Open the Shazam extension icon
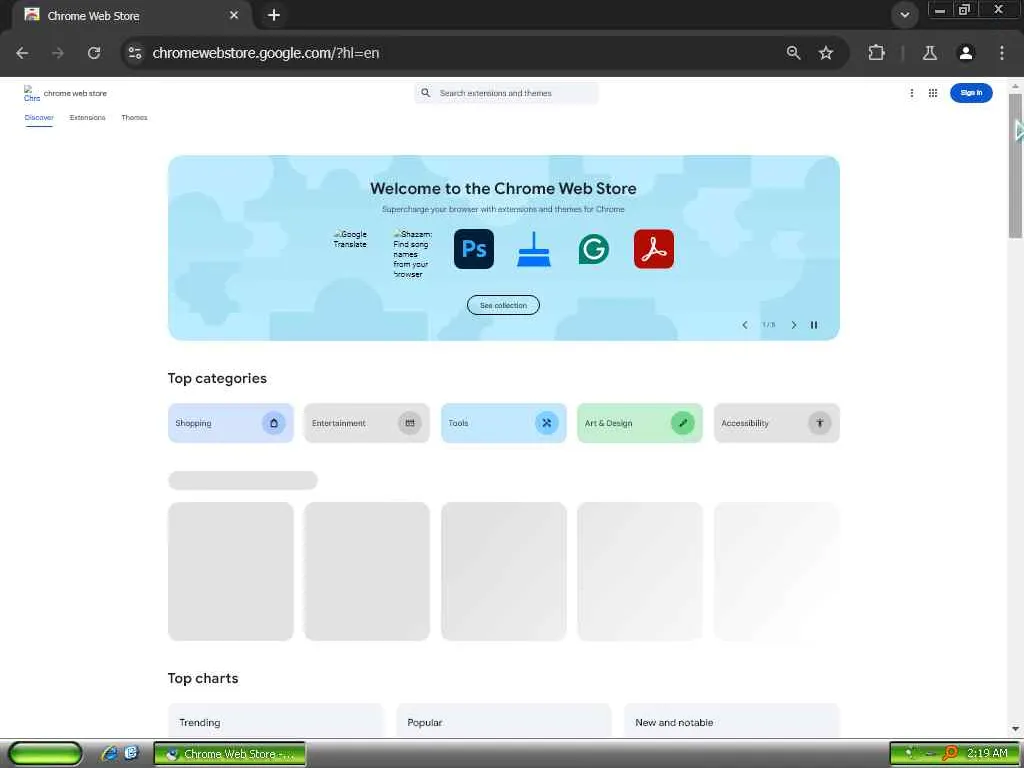 (x=412, y=254)
